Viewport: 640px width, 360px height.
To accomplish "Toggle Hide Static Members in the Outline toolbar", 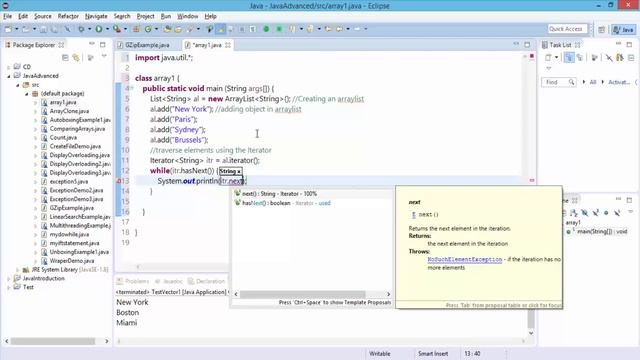I will pos(596,213).
